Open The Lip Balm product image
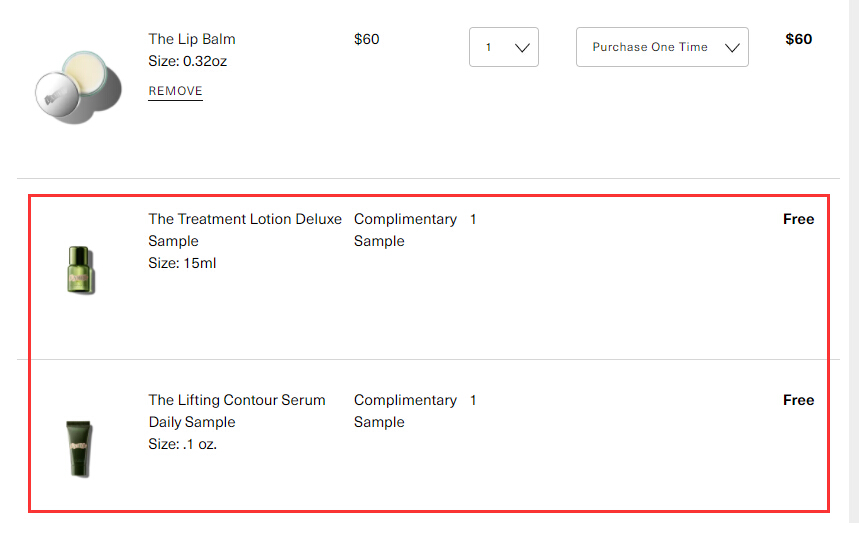The image size is (859, 538). pos(78,88)
